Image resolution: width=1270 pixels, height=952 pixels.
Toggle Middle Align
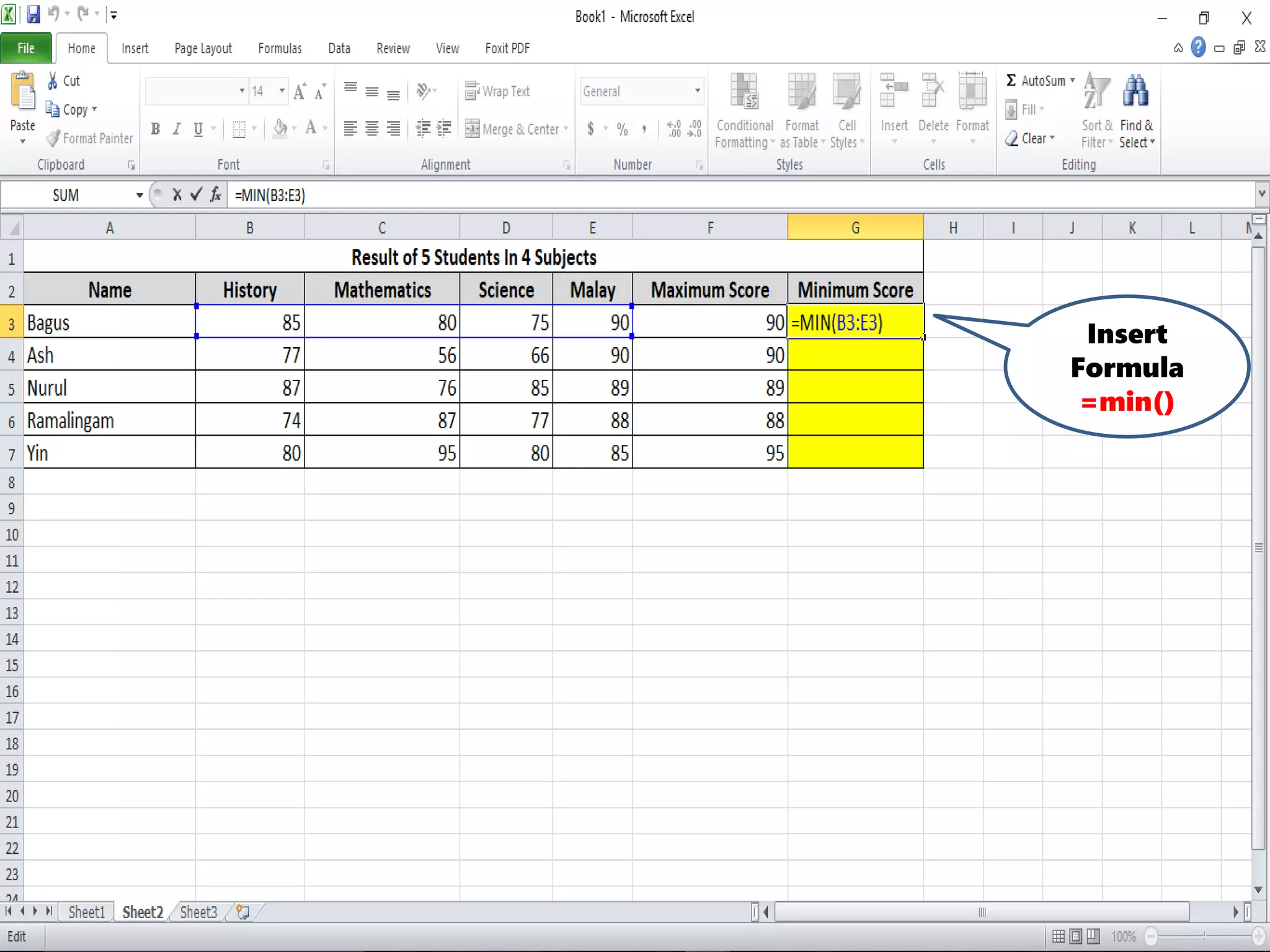[372, 92]
